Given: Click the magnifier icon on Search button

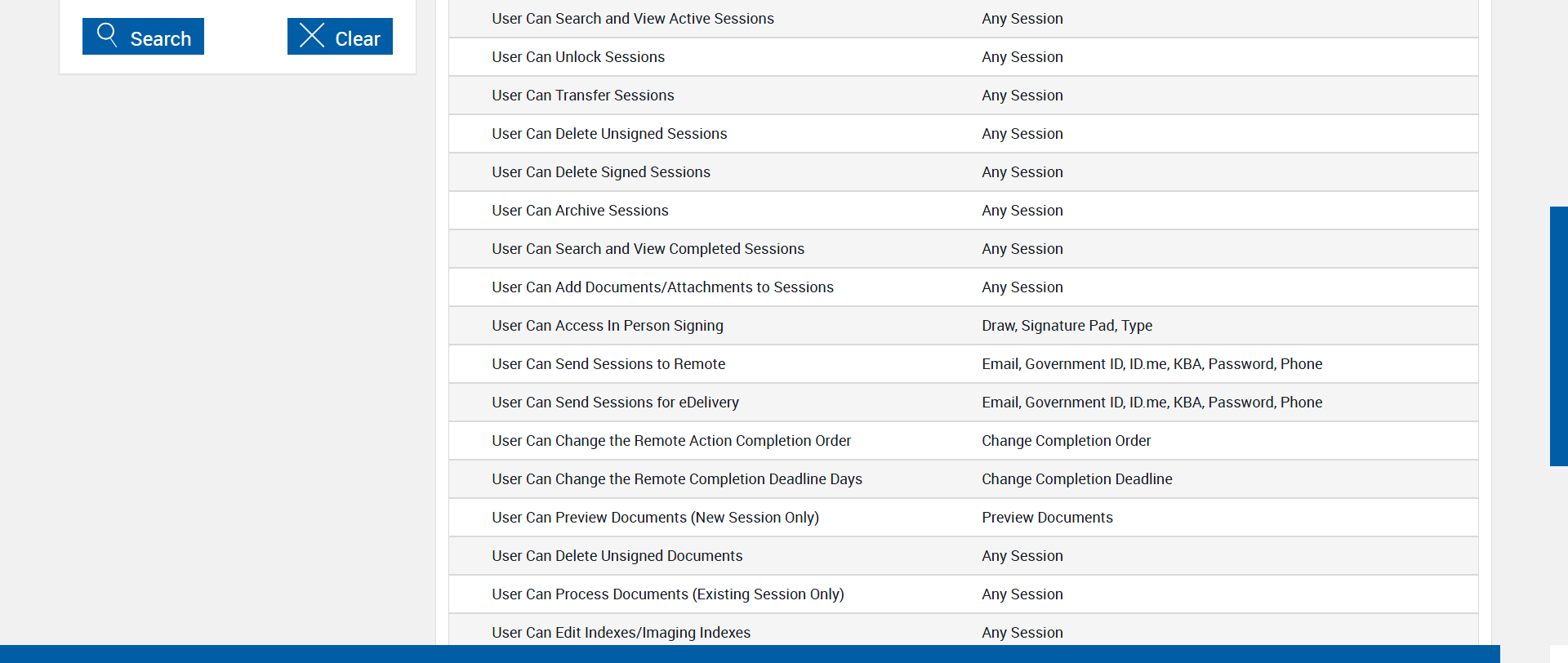Looking at the screenshot, I should click(107, 34).
